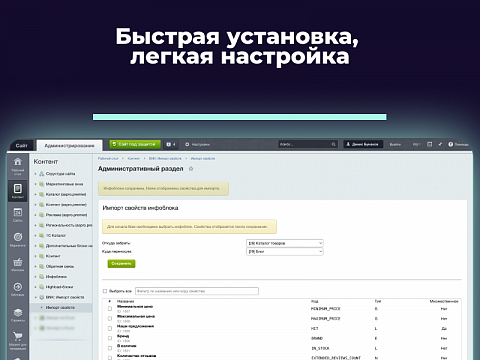Image resolution: width=480 pixels, height=360 pixels.
Task: Click the Рабочий стол breadcrumb link
Action: [108, 159]
